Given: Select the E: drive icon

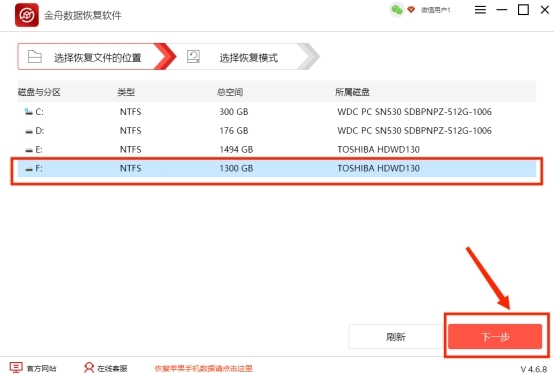Looking at the screenshot, I should click(x=29, y=150).
